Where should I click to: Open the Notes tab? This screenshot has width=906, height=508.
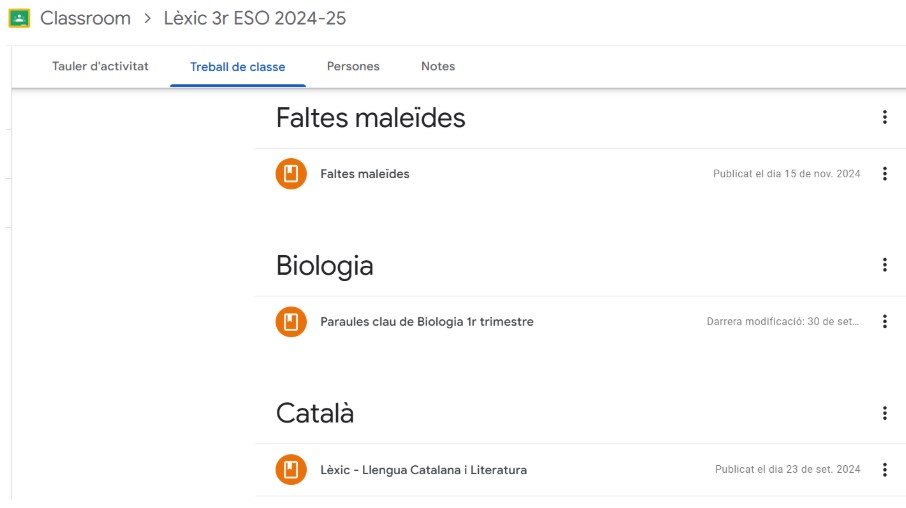pyautogui.click(x=438, y=67)
